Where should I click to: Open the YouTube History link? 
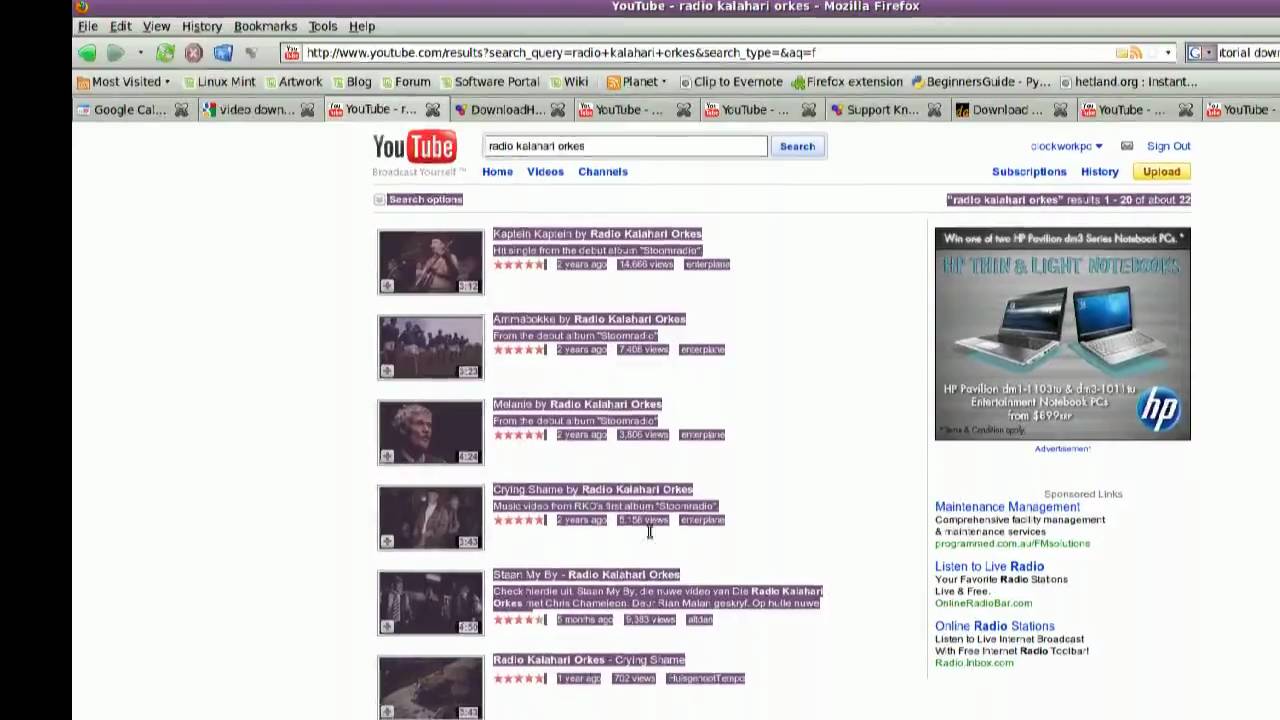point(1099,172)
